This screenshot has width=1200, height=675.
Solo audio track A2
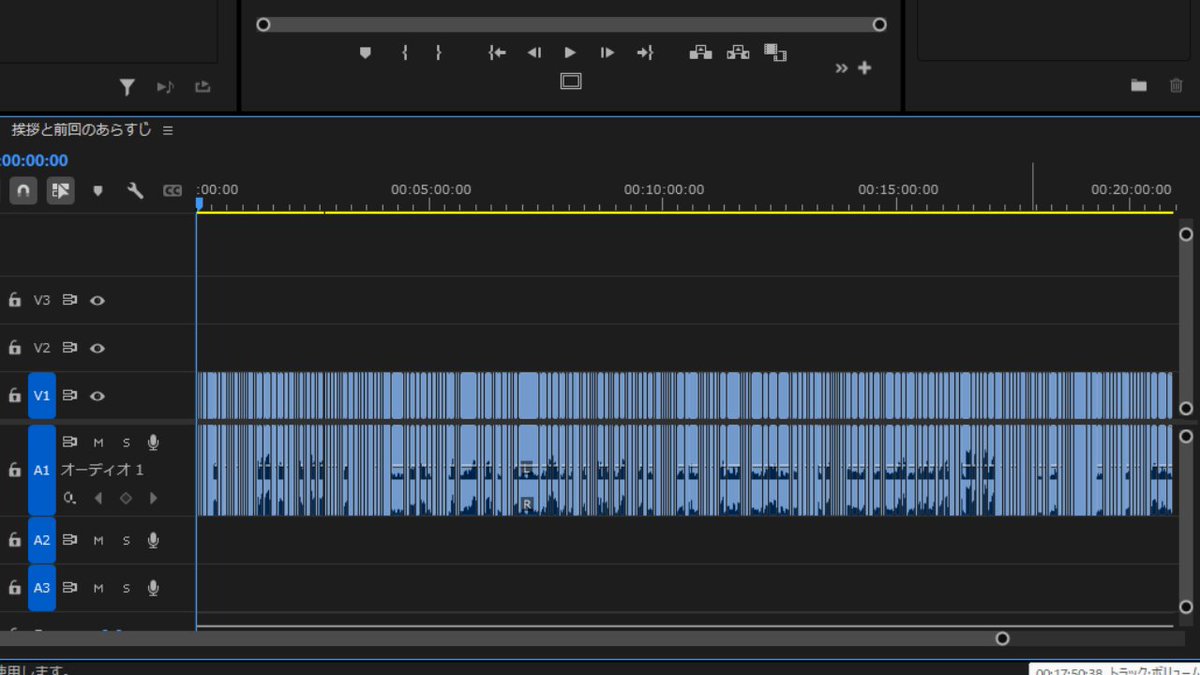coord(124,540)
